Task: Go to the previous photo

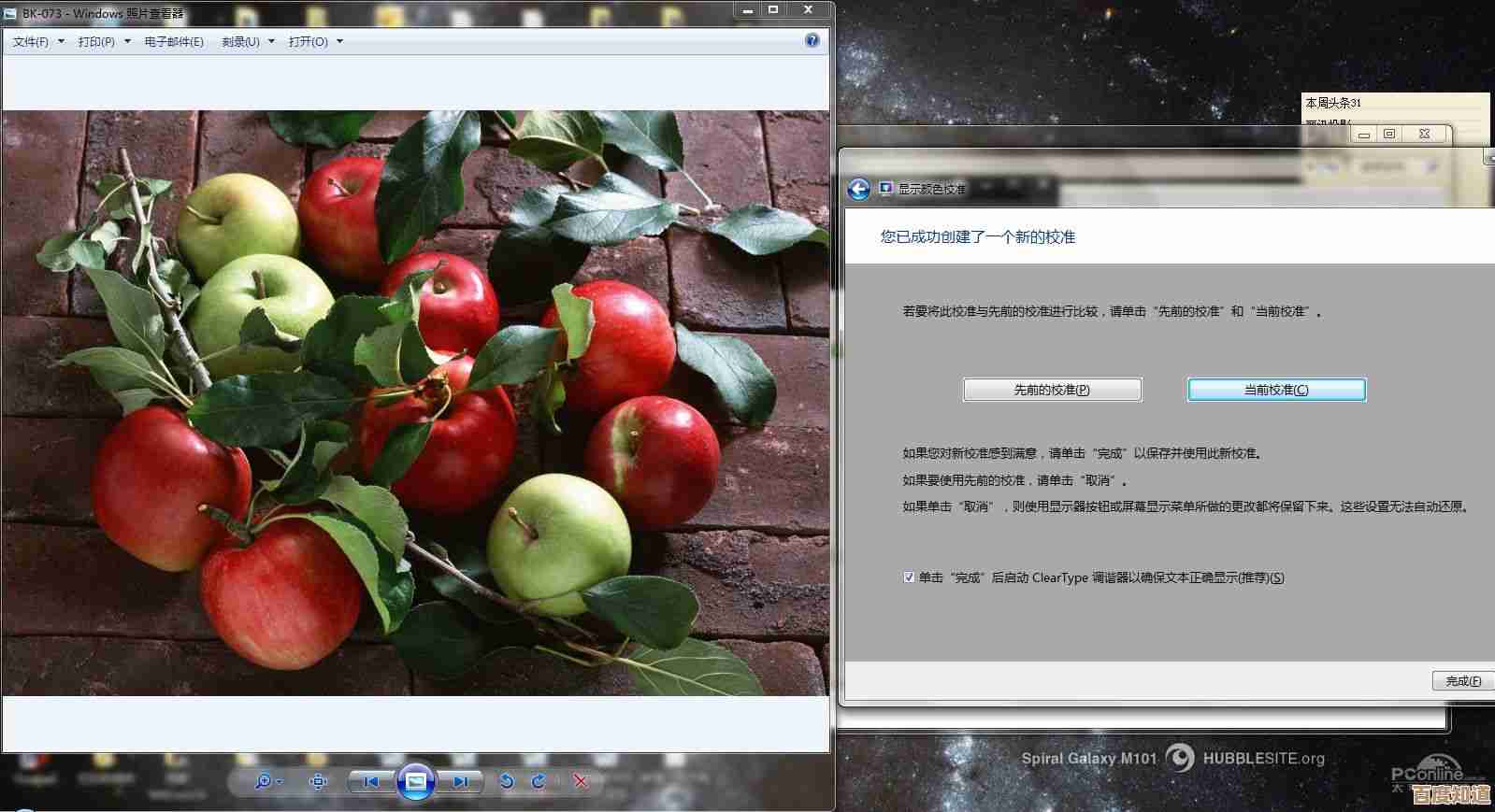Action: tap(371, 781)
